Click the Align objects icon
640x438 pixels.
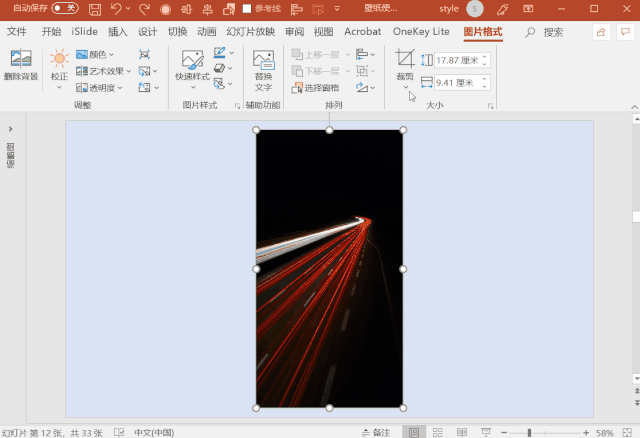[x=362, y=54]
